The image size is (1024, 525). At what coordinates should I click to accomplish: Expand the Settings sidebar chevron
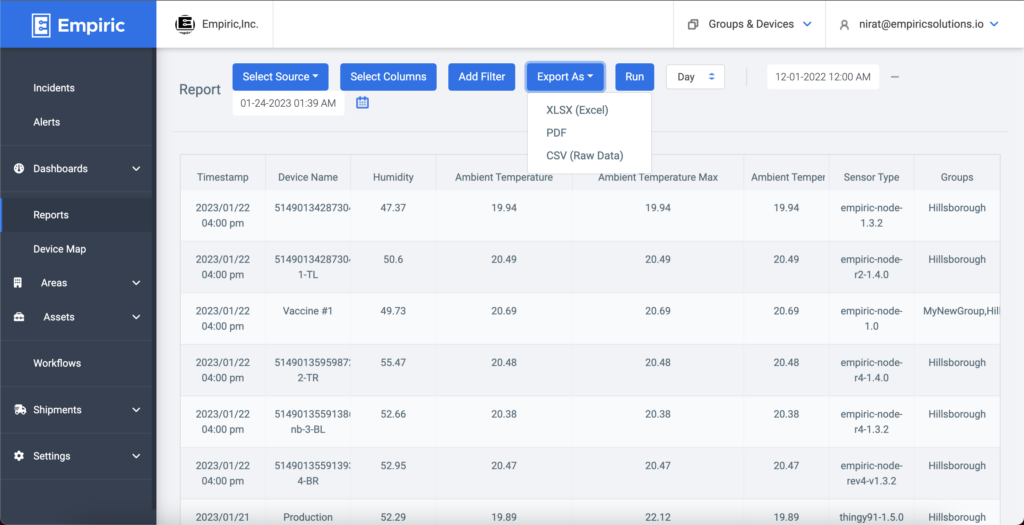pyautogui.click(x=136, y=456)
